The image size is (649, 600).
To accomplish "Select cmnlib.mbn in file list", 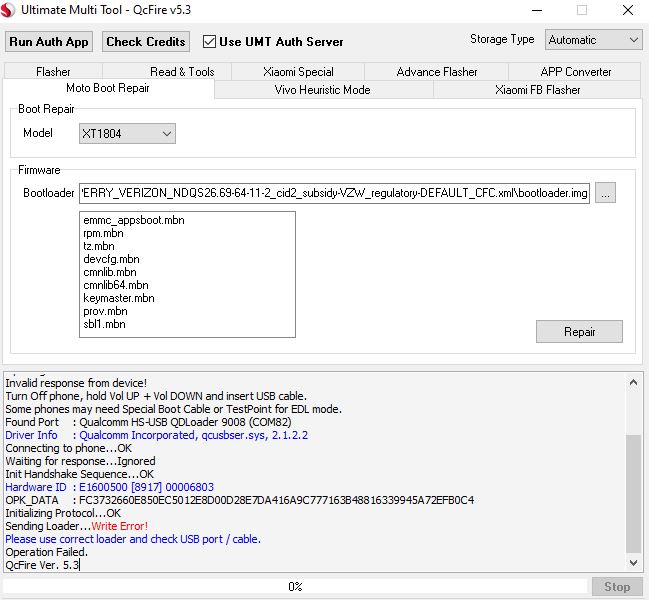I will [110, 272].
